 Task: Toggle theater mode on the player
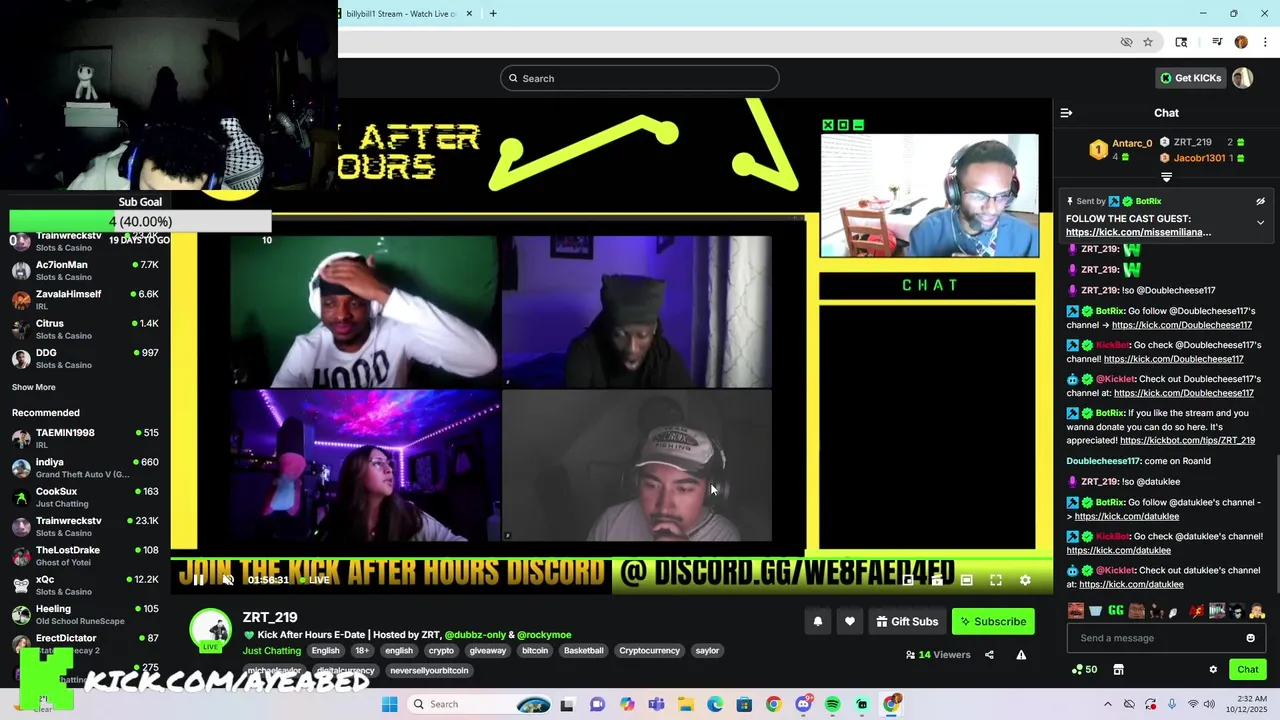(x=967, y=580)
